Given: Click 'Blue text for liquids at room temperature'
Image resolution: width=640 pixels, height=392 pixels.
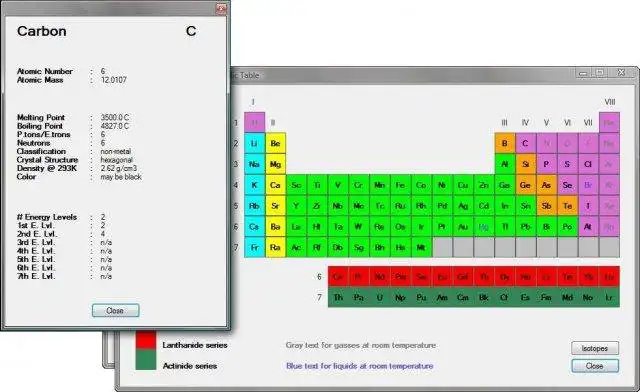Looking at the screenshot, I should coord(360,366).
